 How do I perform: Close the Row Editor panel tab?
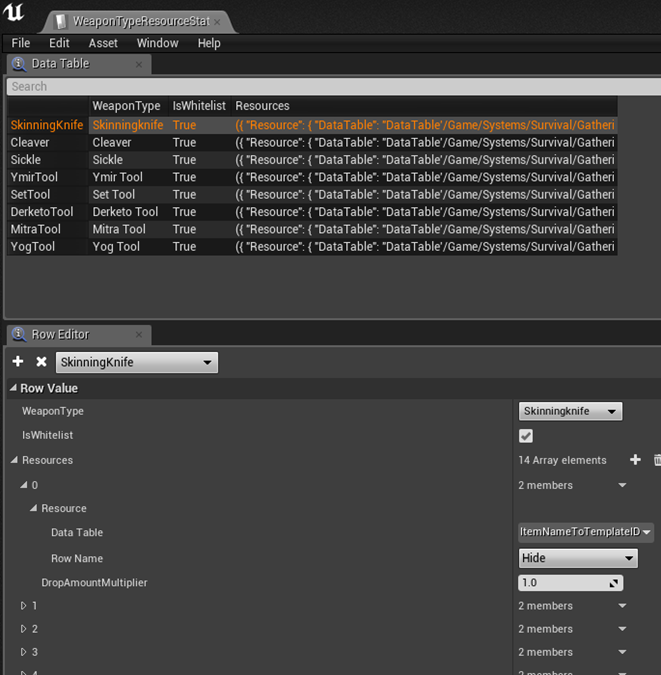138,335
